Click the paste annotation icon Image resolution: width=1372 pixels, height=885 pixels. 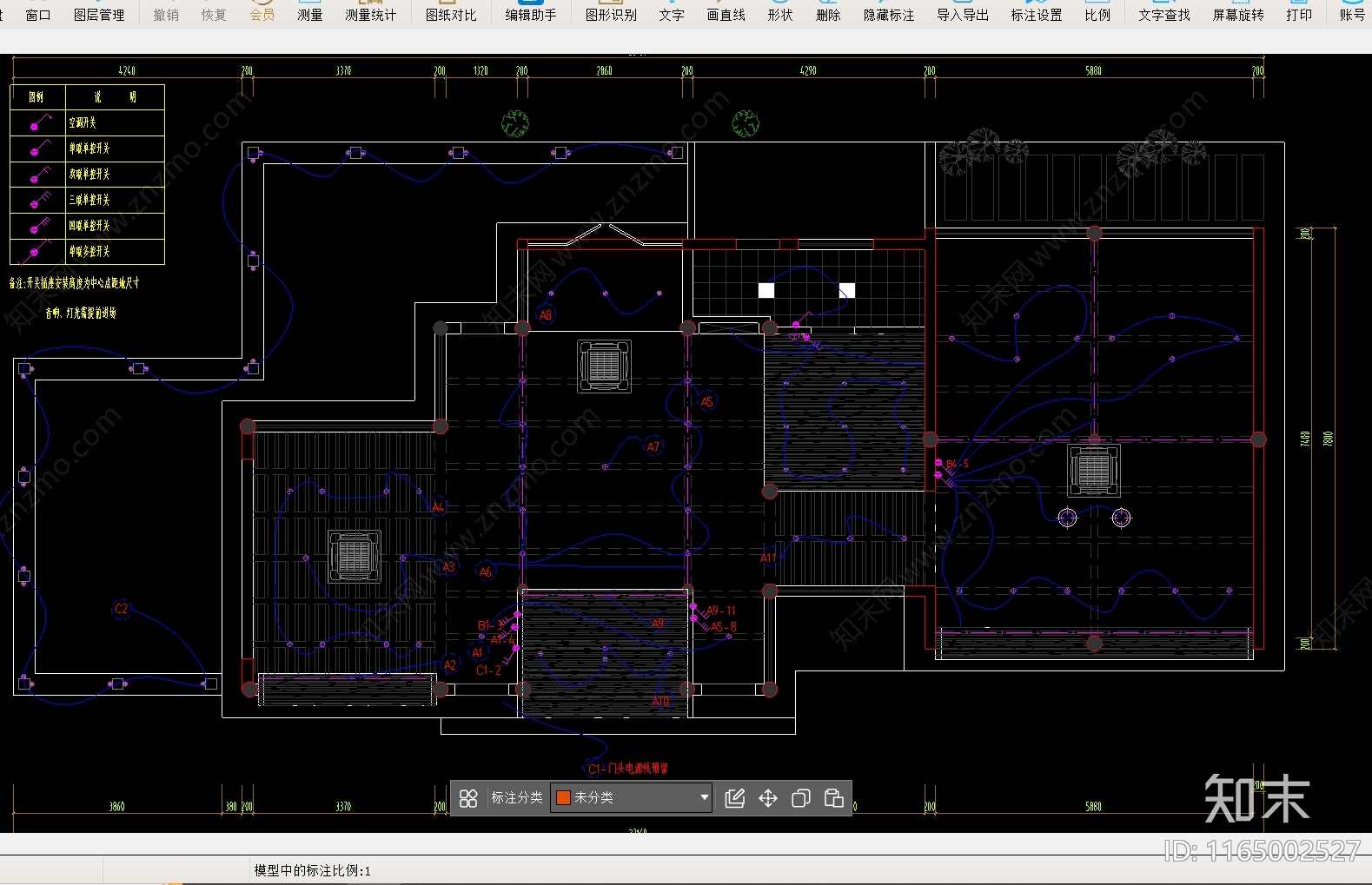[834, 798]
